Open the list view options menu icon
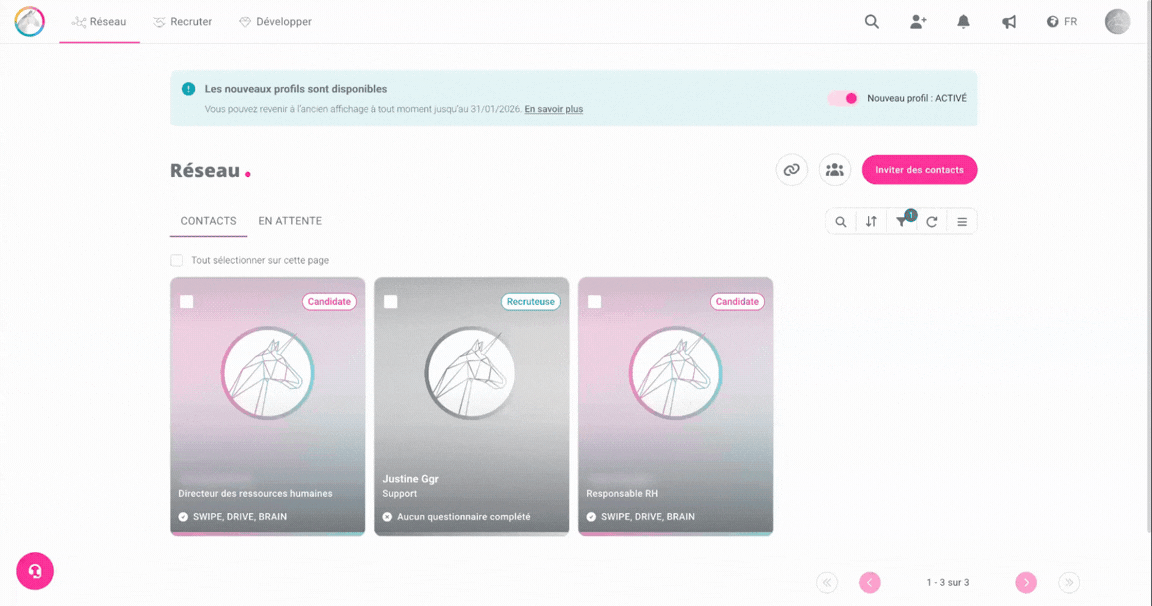 [x=962, y=222]
